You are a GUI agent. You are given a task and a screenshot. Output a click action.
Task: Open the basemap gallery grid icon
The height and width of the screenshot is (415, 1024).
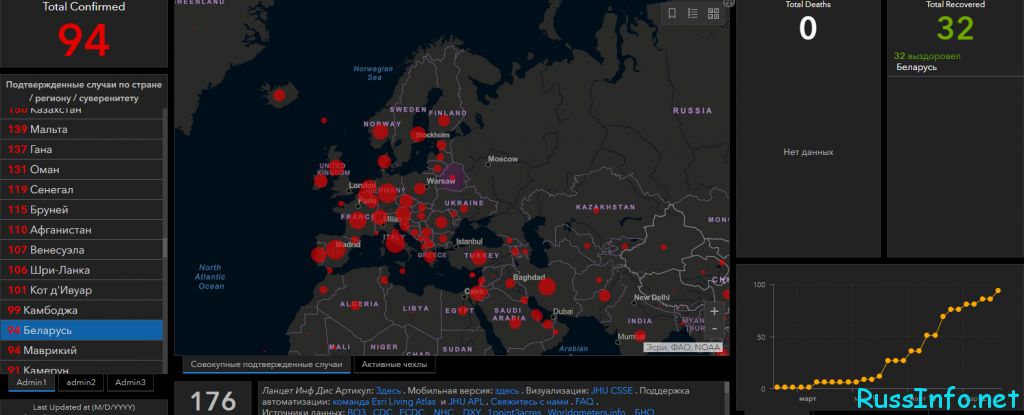pyautogui.click(x=713, y=13)
